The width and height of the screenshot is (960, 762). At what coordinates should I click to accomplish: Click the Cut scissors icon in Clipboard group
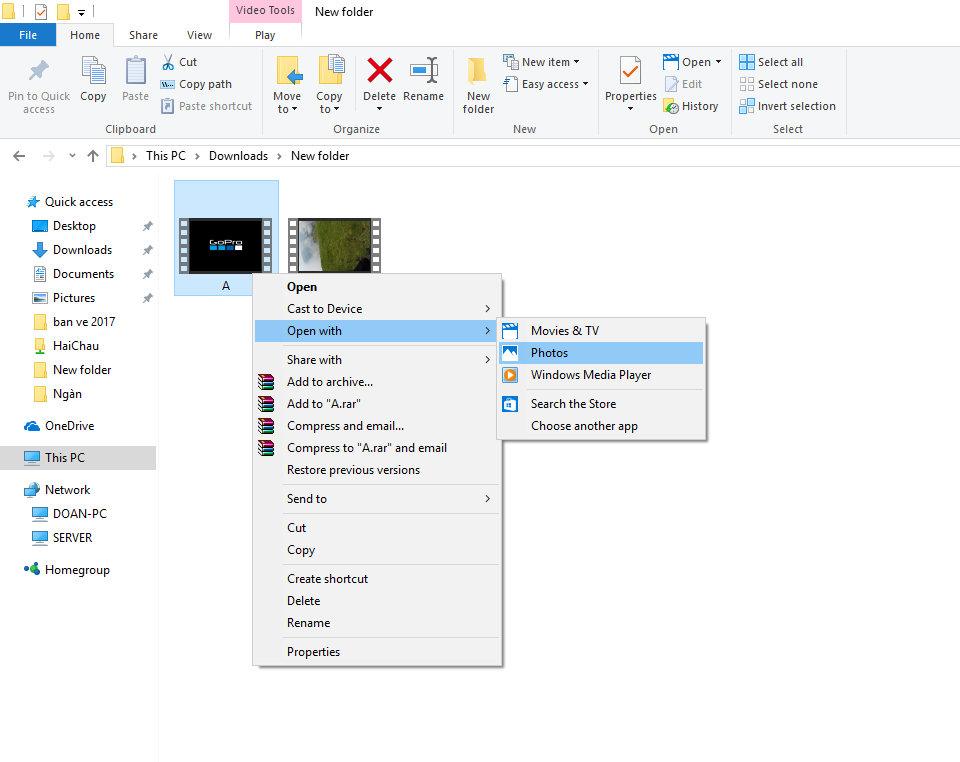coord(168,62)
